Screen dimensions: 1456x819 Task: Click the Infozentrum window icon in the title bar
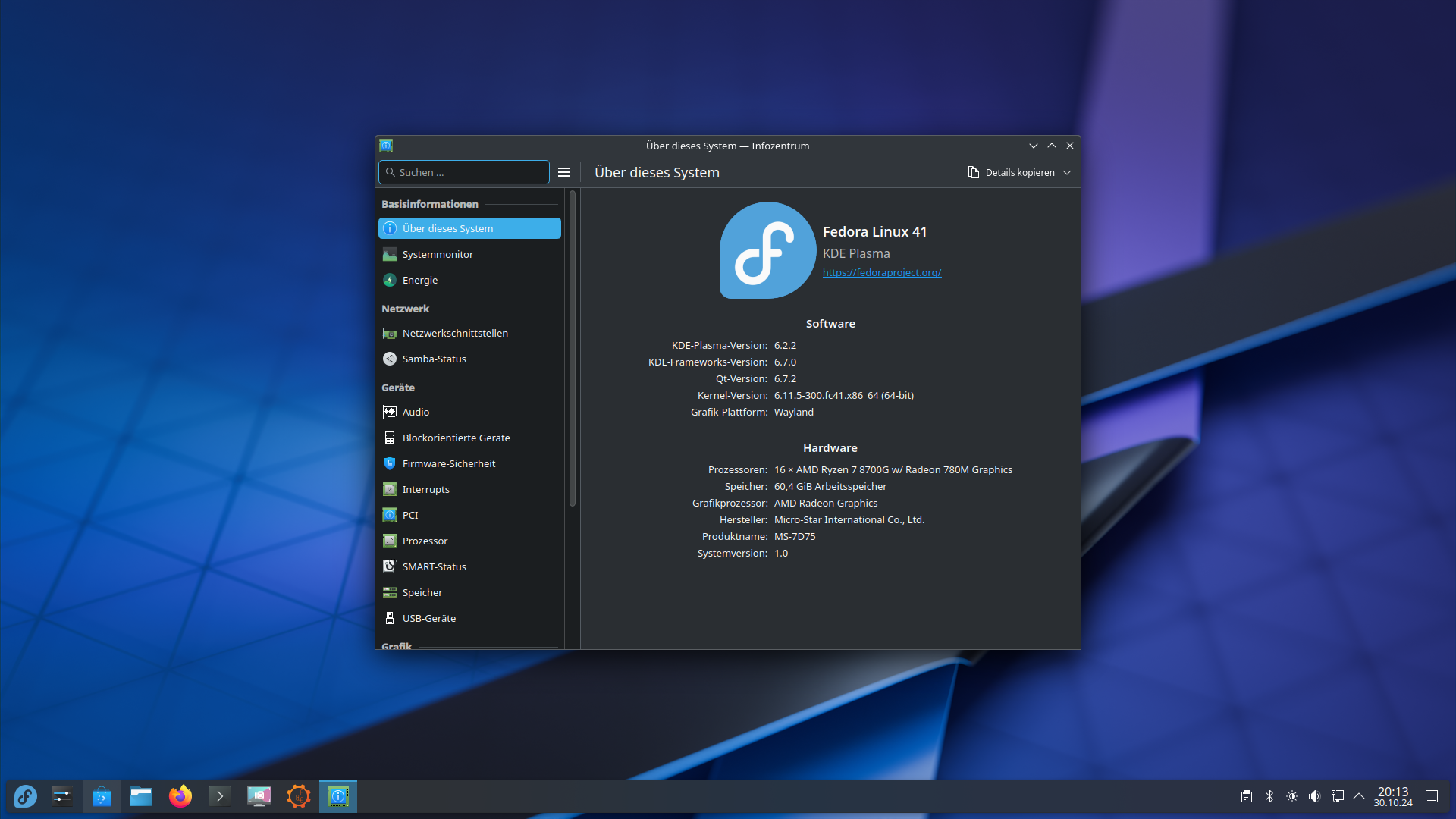[386, 146]
